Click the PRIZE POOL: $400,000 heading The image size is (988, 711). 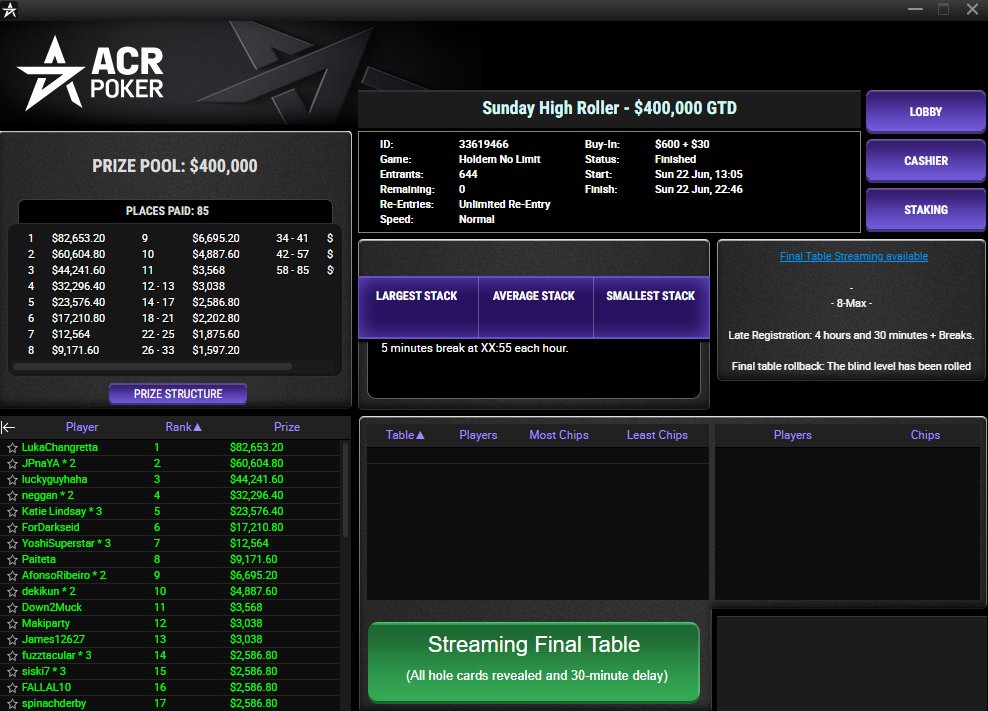(x=175, y=166)
